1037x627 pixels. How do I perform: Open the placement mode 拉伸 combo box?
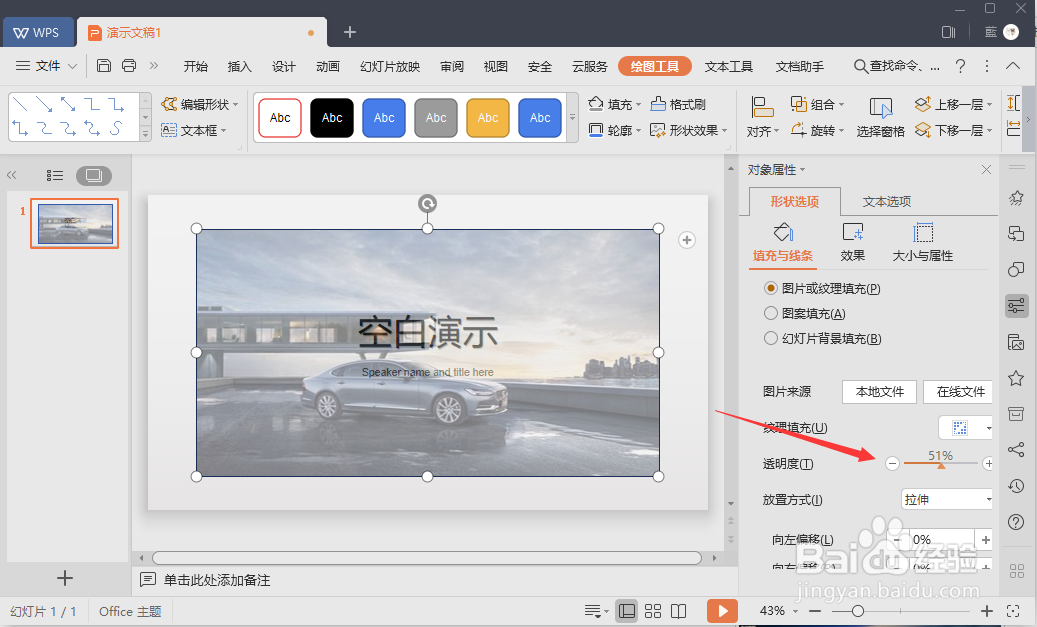click(947, 499)
